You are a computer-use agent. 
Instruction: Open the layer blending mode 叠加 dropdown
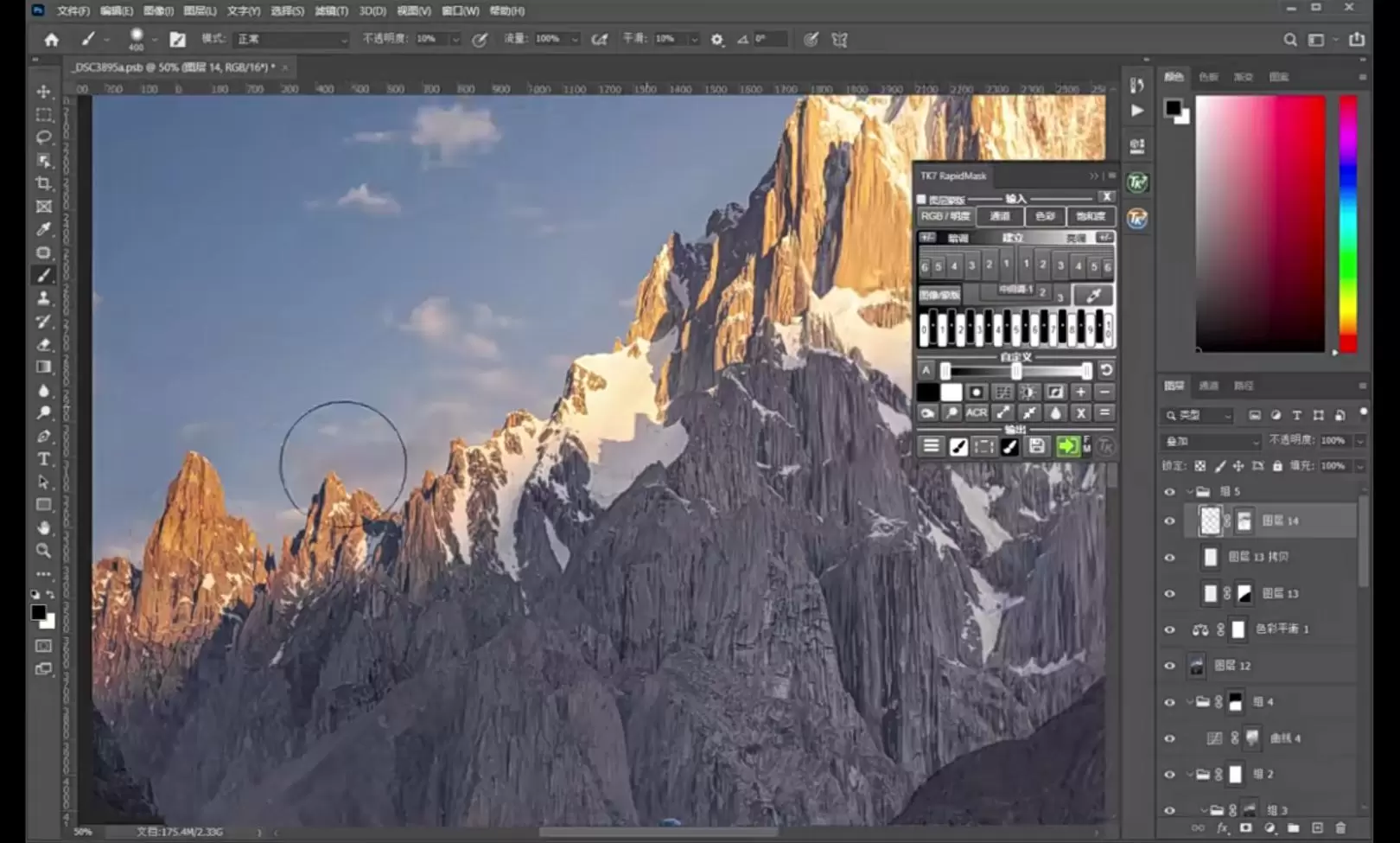tap(1212, 442)
